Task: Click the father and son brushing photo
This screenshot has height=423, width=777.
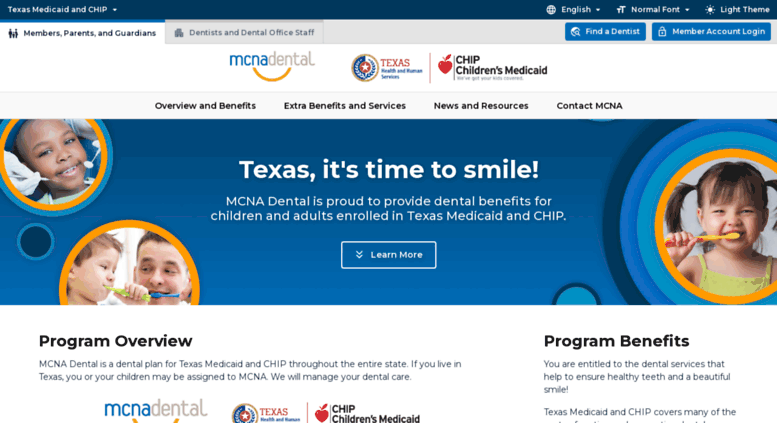Action: (129, 264)
